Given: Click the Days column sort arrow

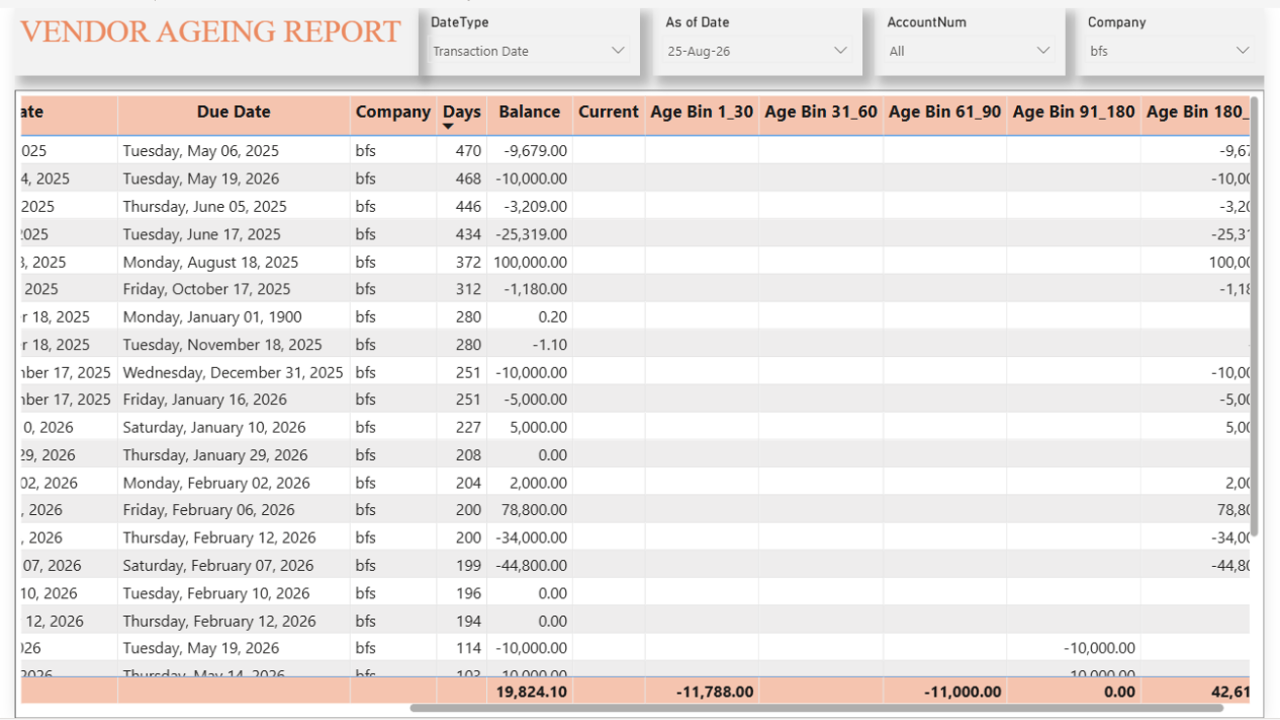Looking at the screenshot, I should coord(448,127).
